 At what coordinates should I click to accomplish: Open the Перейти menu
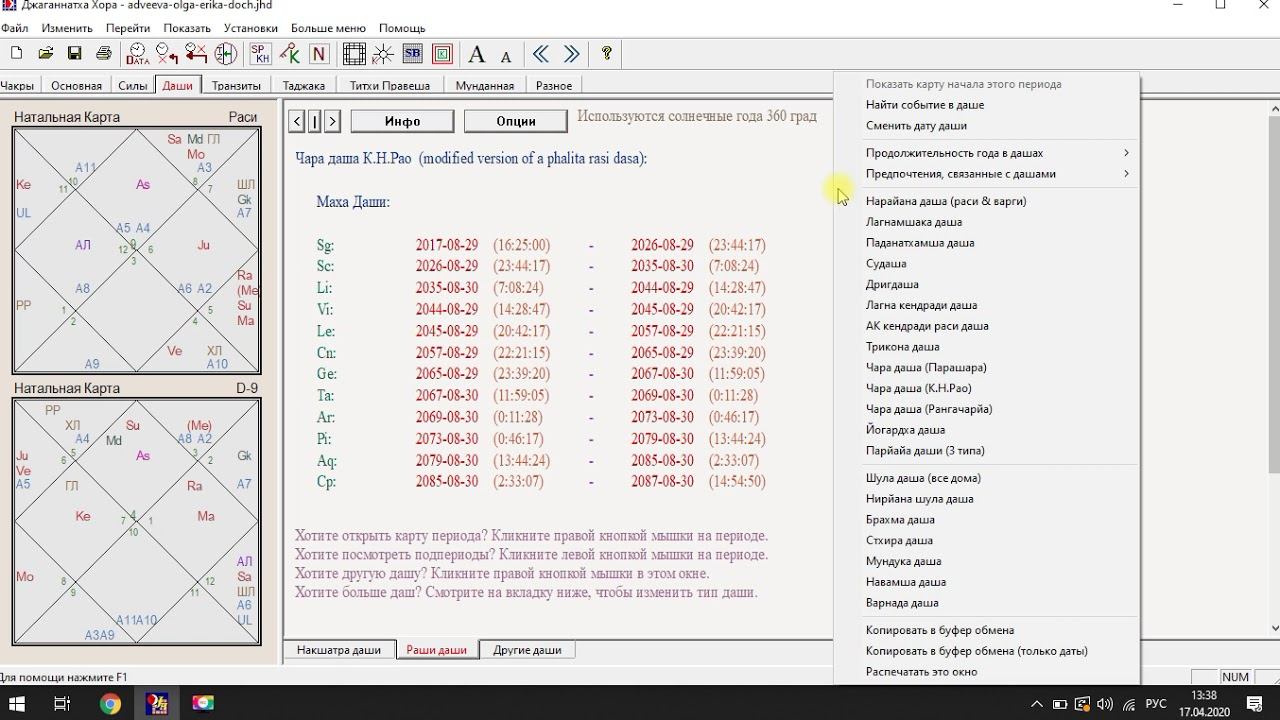[128, 28]
